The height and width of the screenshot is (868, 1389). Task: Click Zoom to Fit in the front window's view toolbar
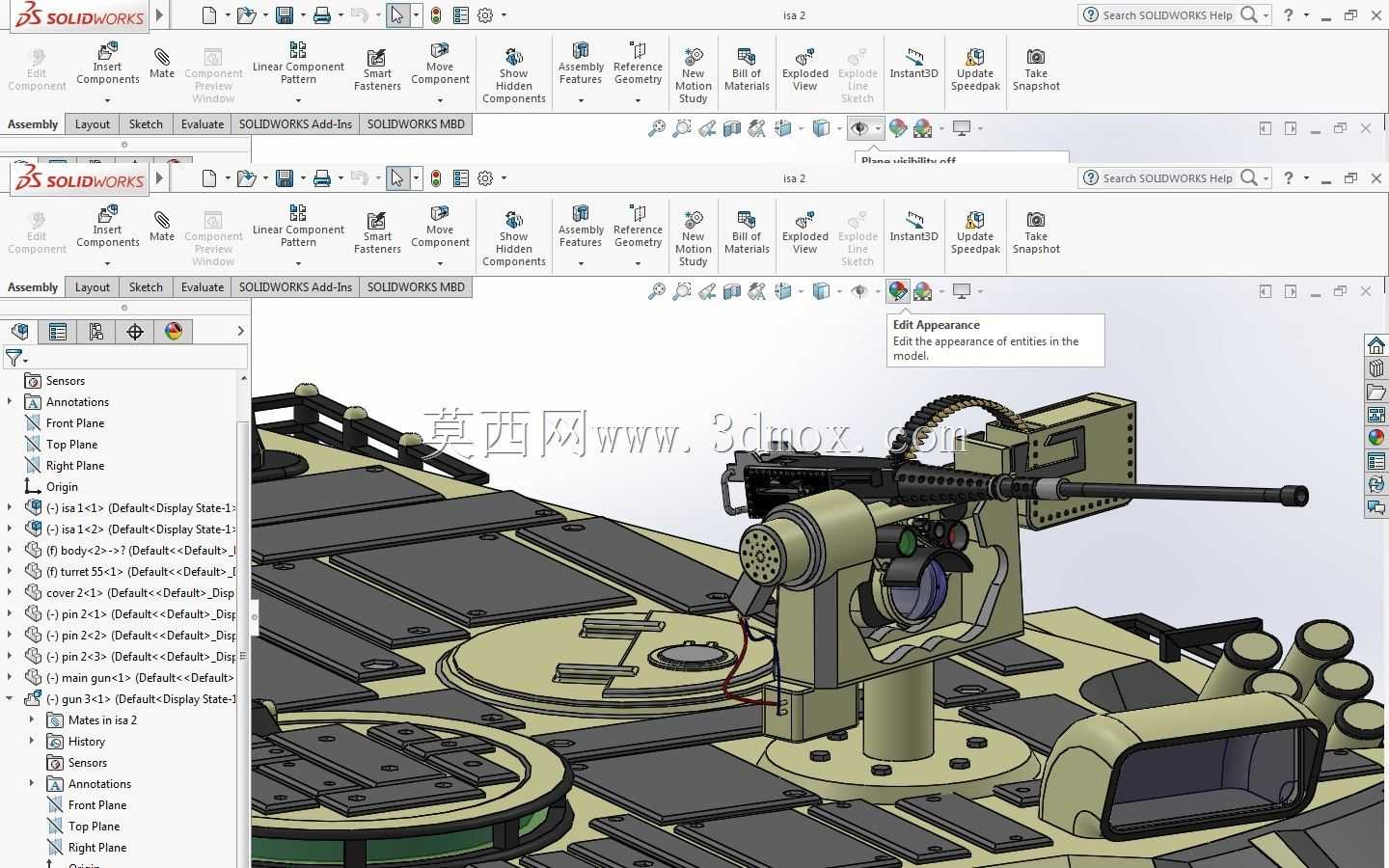(657, 291)
